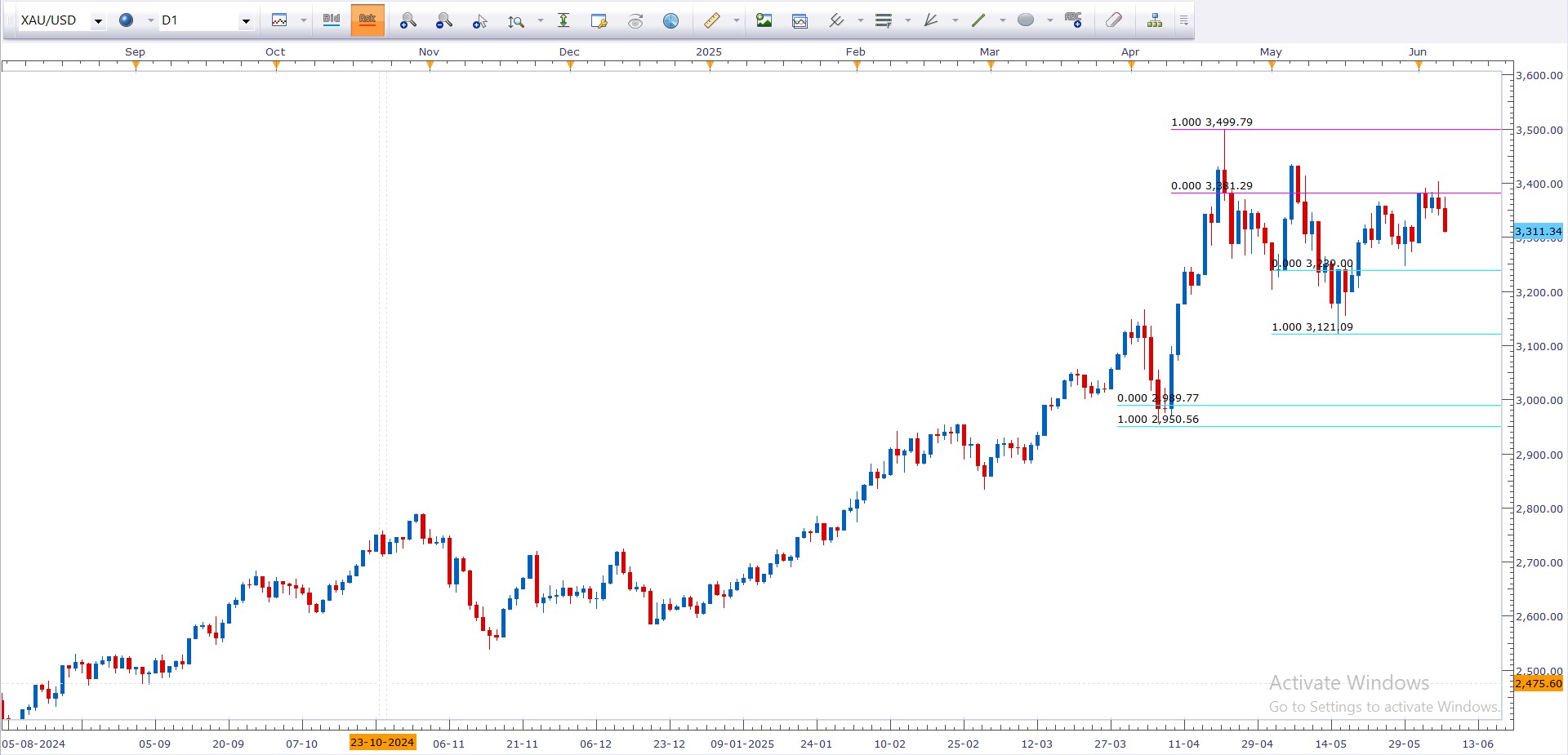This screenshot has height=755, width=1568.
Task: Select the eraser tool
Action: [x=1113, y=20]
